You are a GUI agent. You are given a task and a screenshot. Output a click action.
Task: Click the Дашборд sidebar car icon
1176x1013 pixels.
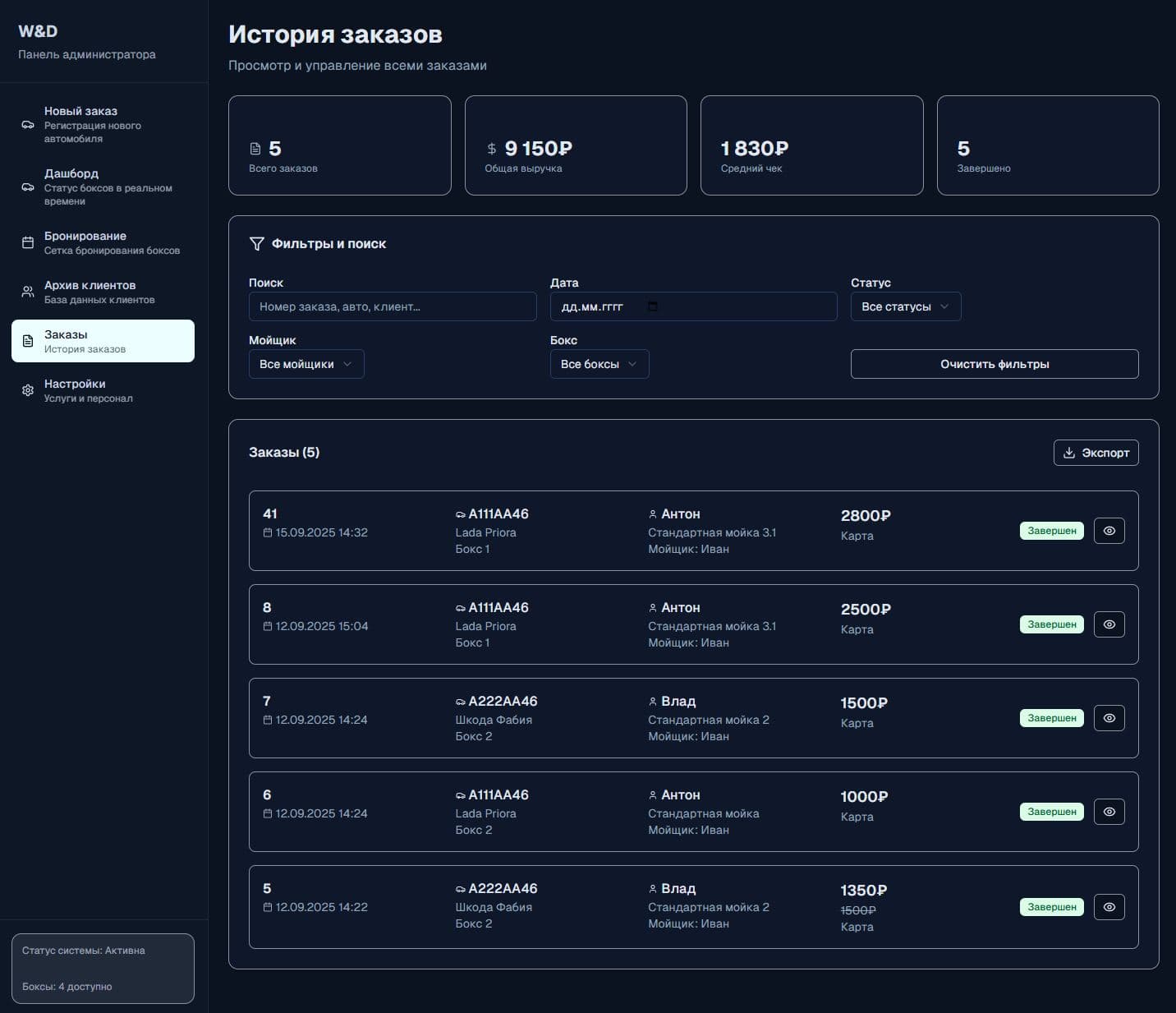28,187
